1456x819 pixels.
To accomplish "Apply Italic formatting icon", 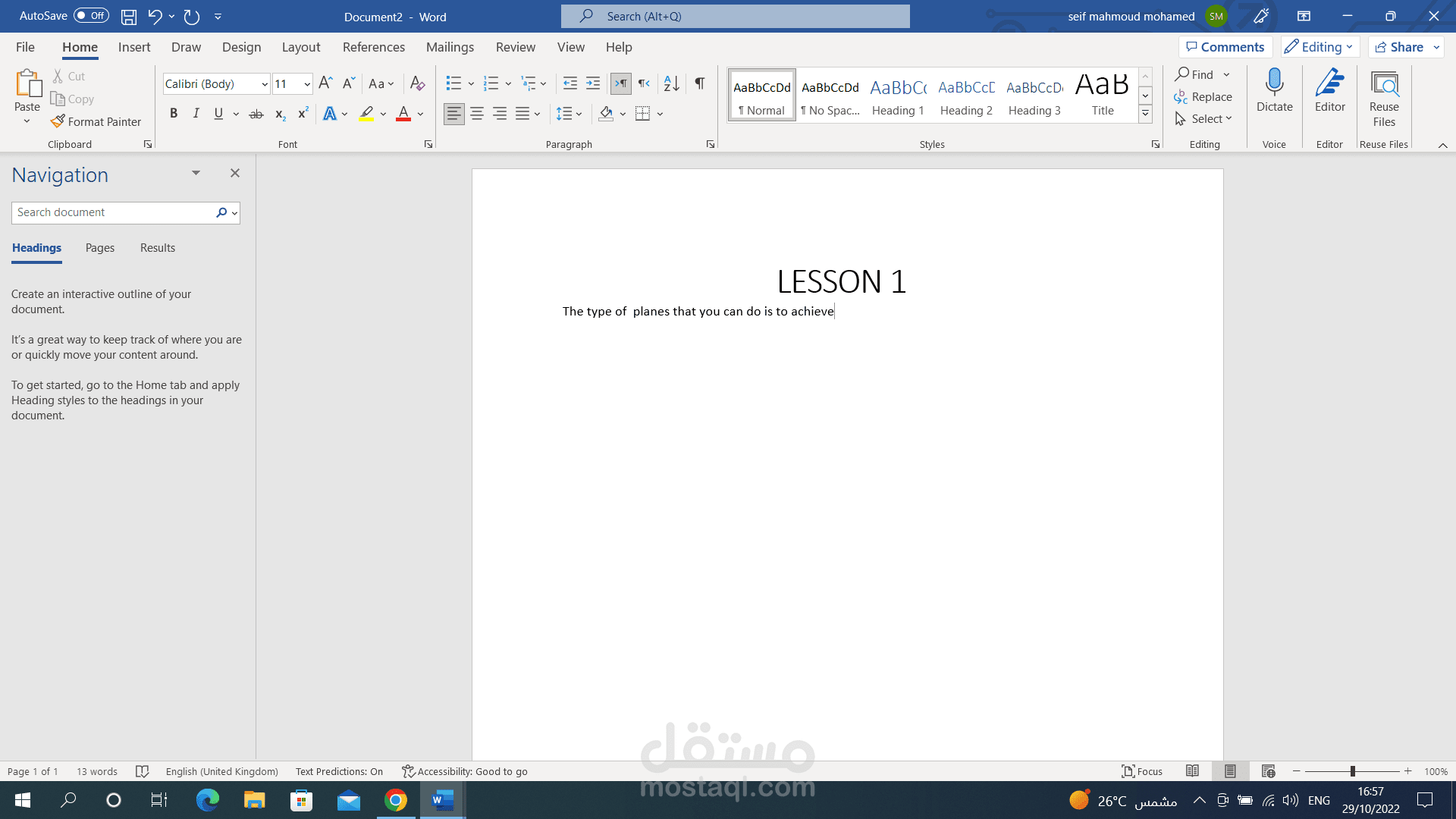I will pyautogui.click(x=196, y=114).
